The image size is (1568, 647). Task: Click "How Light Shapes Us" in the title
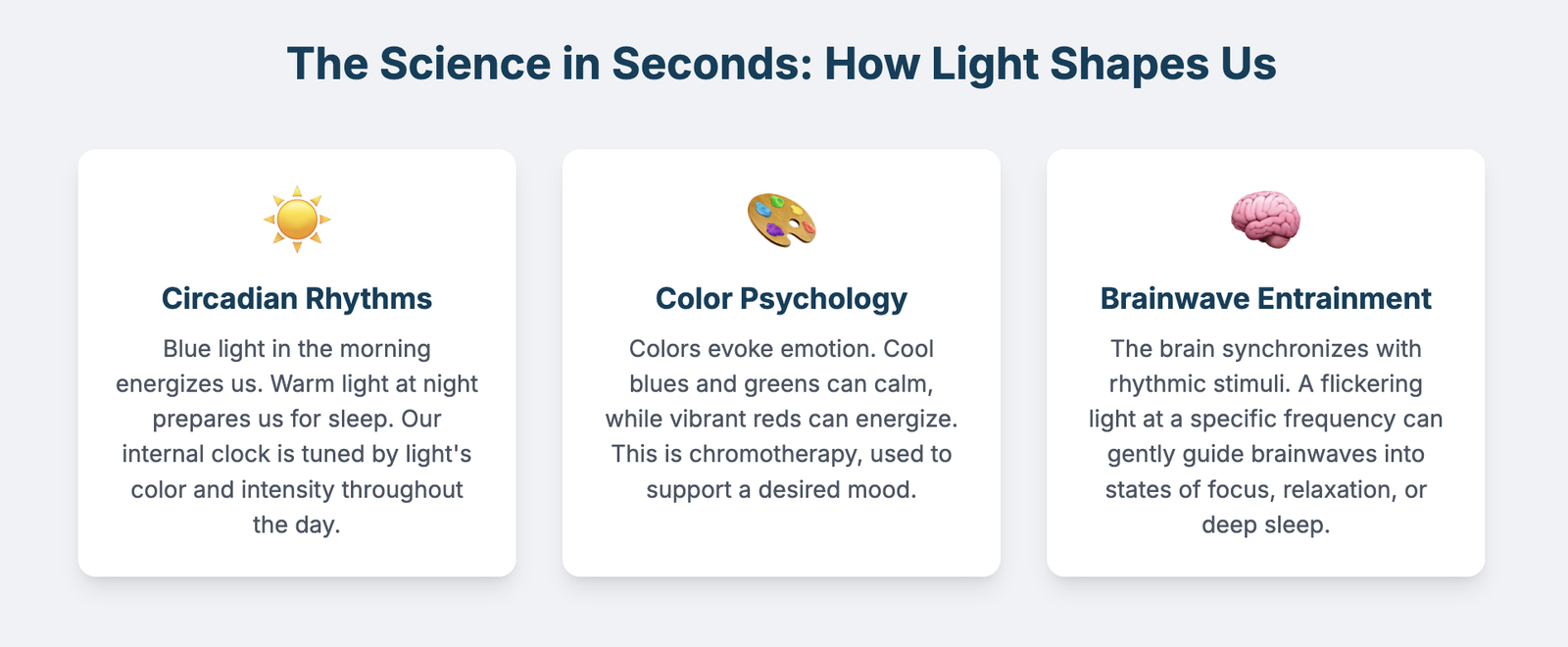click(1050, 64)
